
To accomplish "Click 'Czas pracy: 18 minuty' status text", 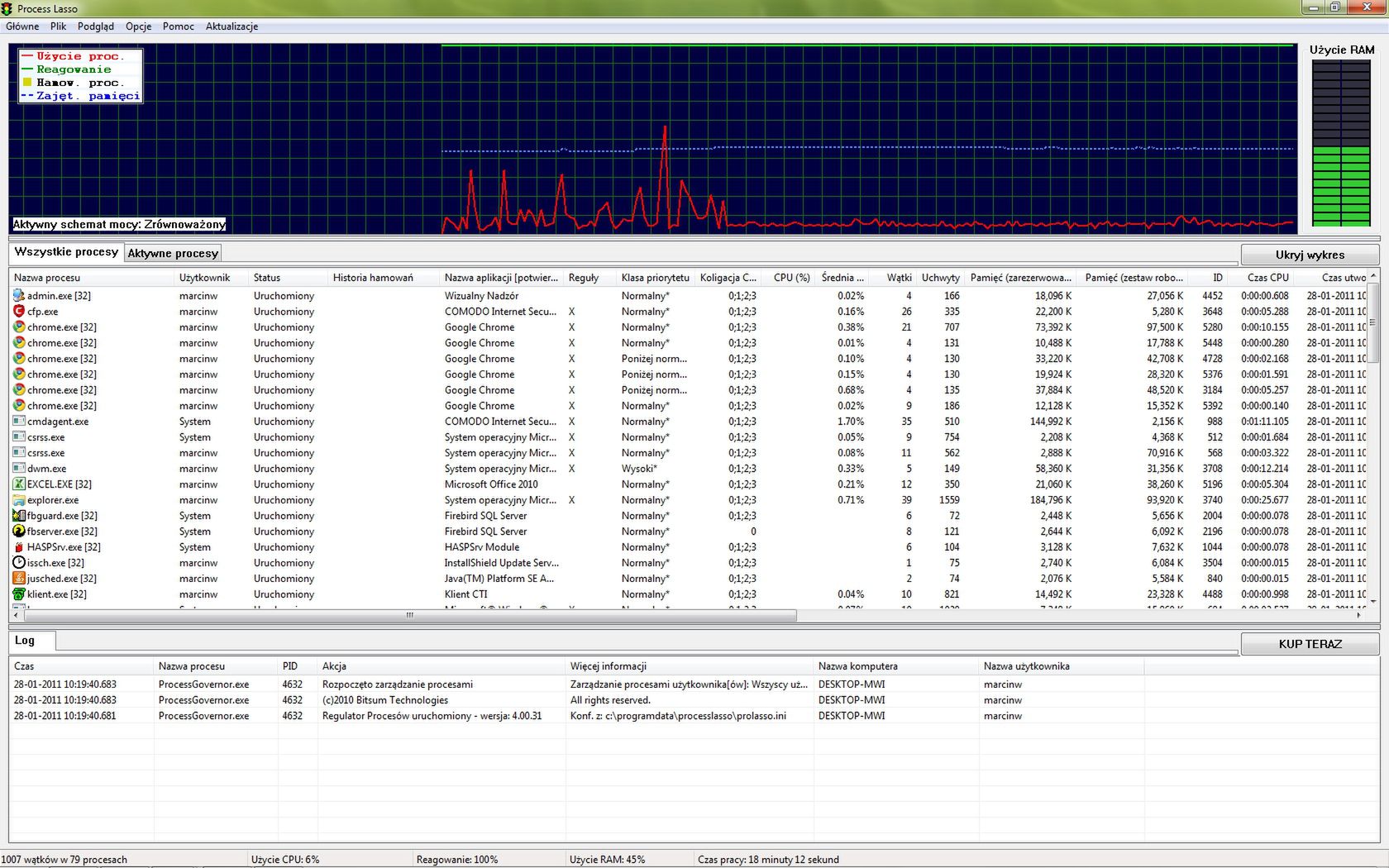I will 768,860.
